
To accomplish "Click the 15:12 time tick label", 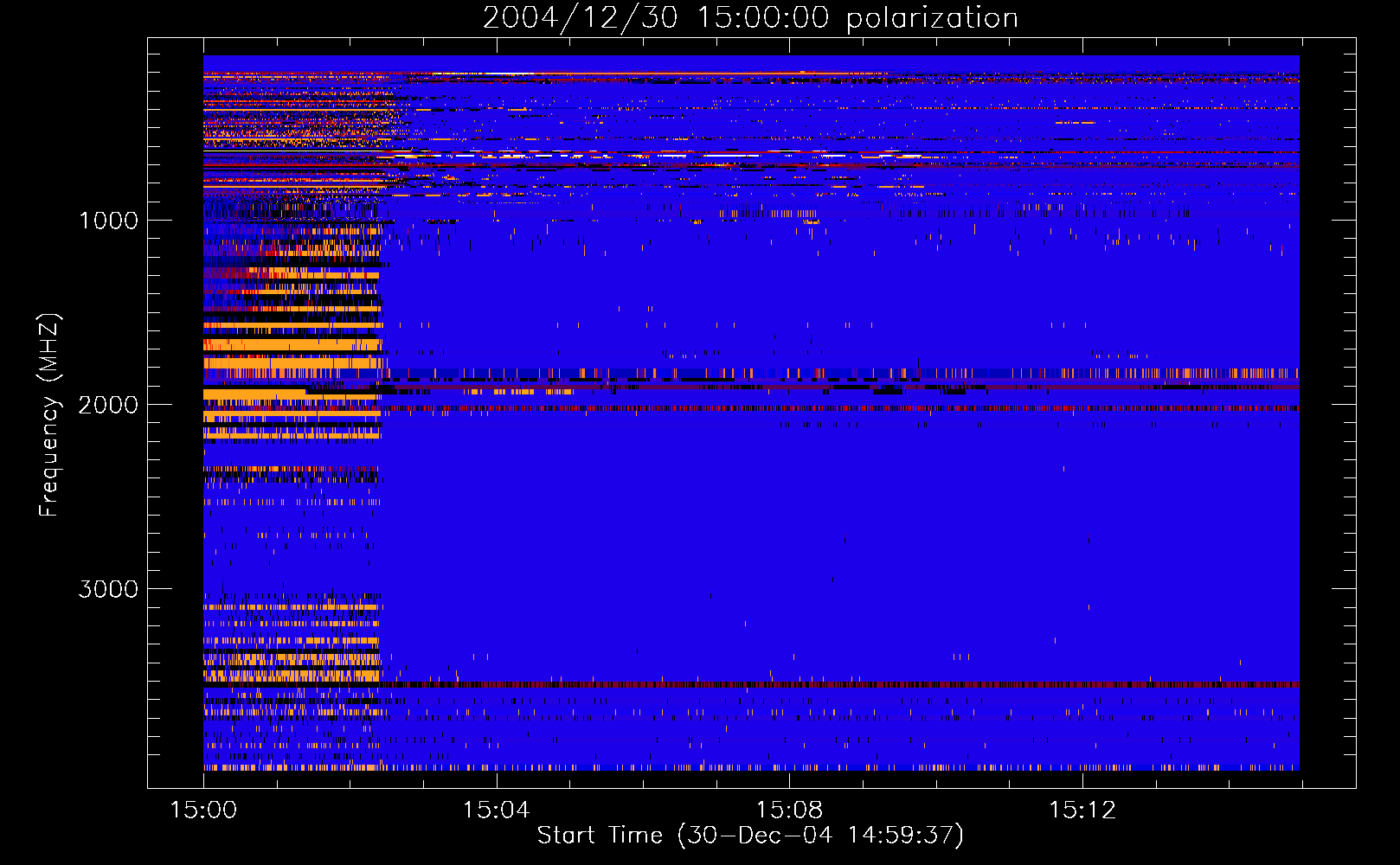I will (x=1082, y=811).
